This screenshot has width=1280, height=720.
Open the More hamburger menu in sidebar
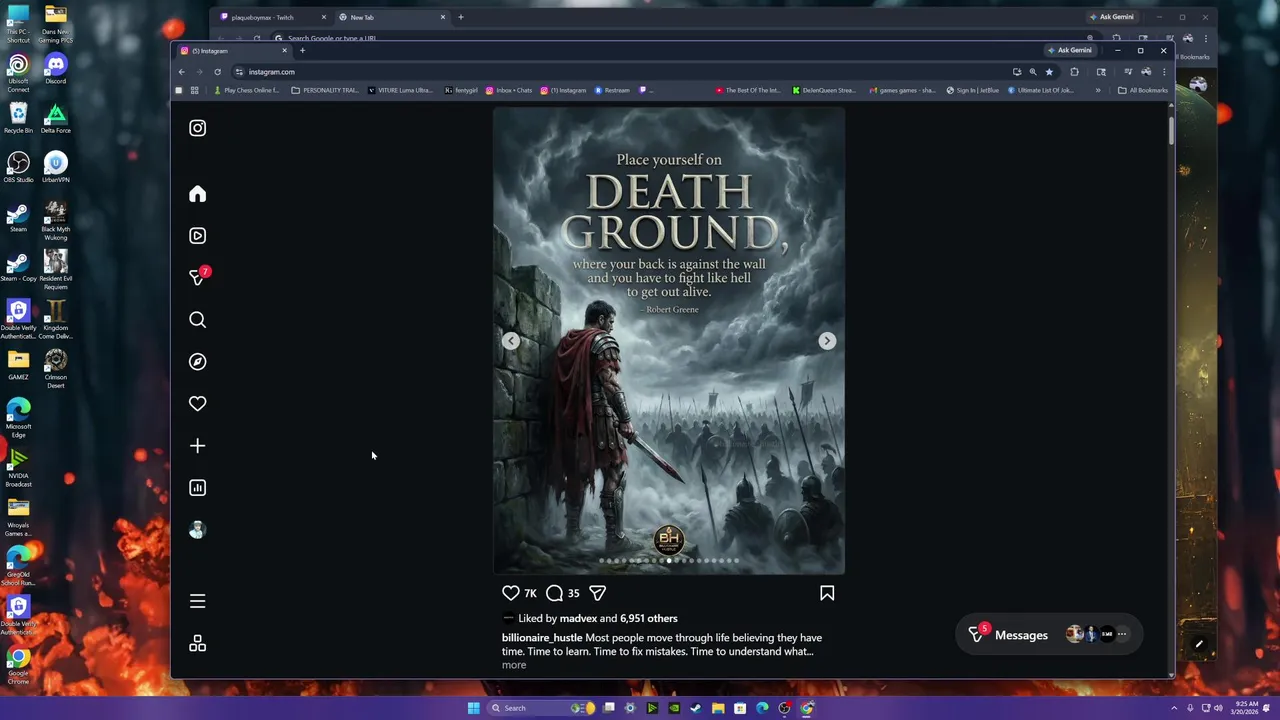(197, 601)
